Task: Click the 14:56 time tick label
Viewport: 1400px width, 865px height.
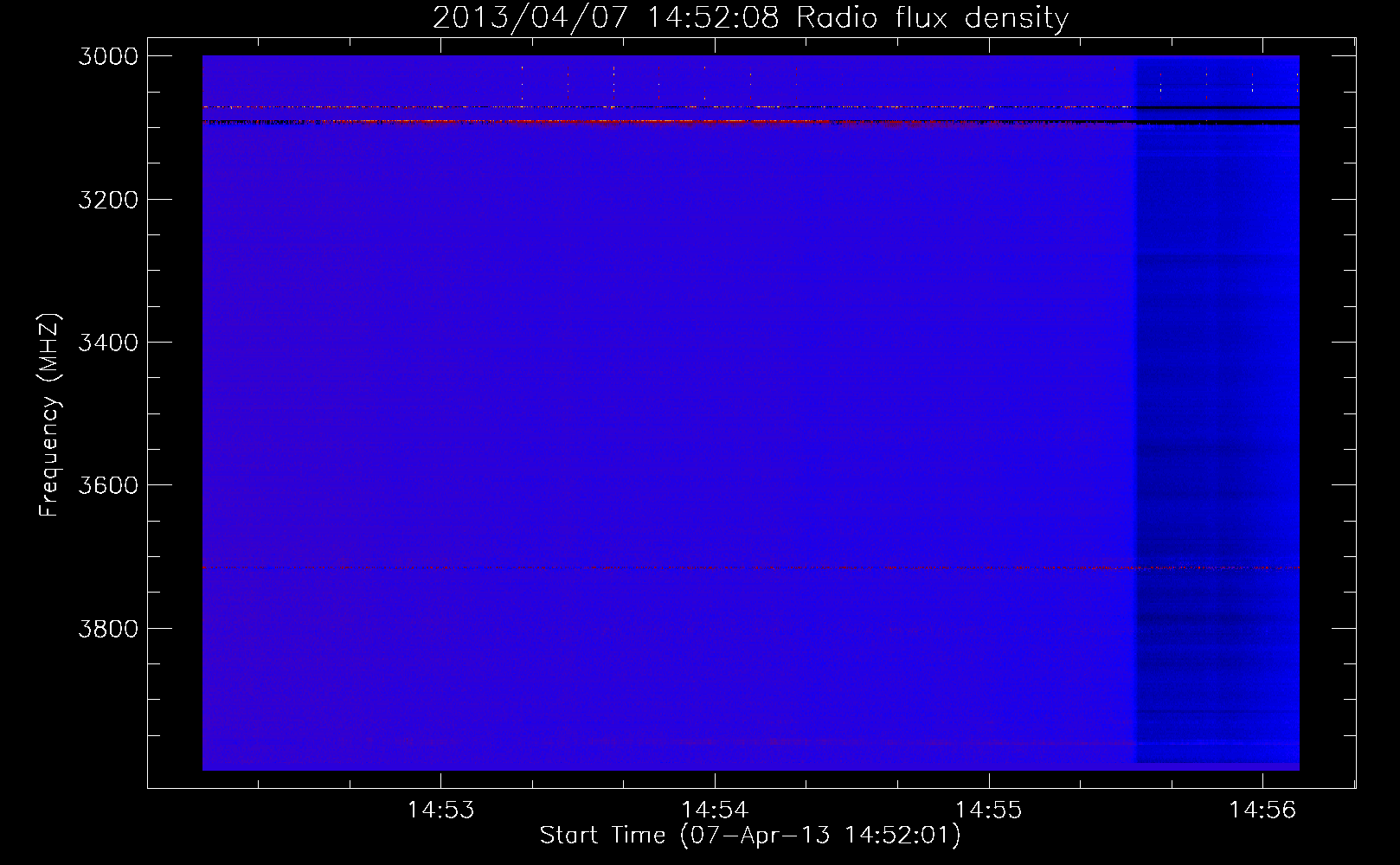Action: point(1262,810)
